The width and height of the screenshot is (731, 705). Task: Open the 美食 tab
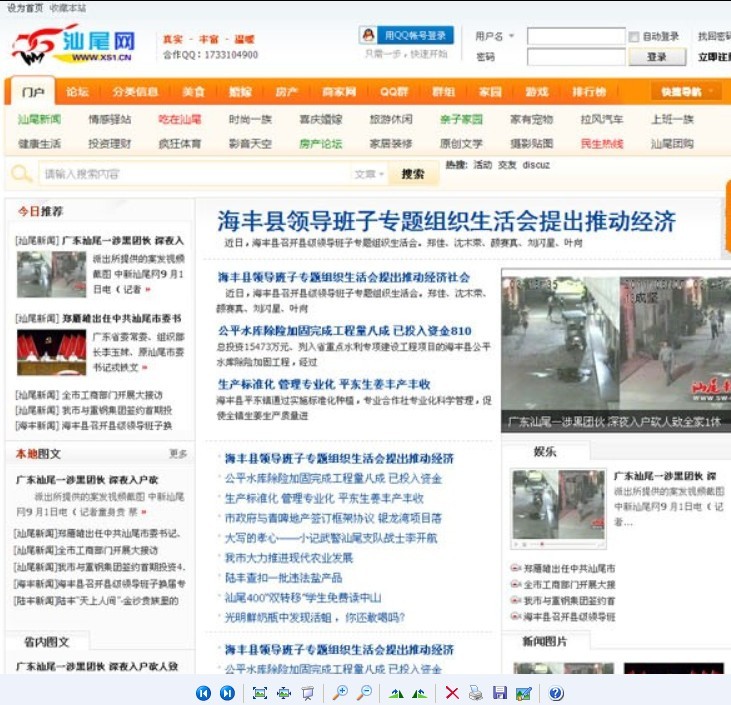point(193,91)
